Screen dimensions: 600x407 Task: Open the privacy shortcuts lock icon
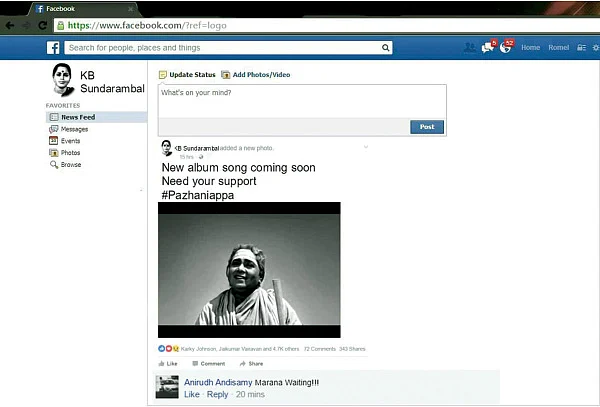click(581, 48)
